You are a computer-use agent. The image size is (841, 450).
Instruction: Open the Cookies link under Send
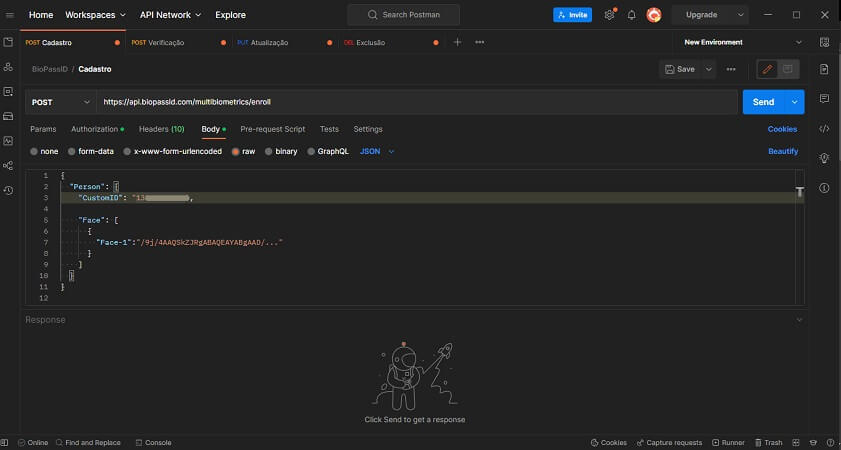click(782, 129)
